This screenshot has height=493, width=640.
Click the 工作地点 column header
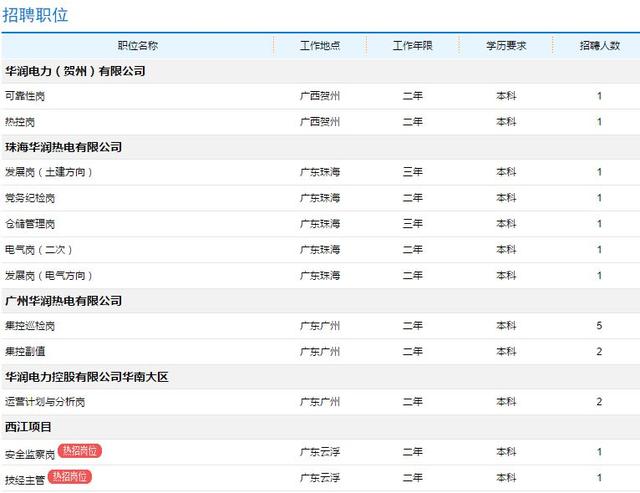point(320,46)
